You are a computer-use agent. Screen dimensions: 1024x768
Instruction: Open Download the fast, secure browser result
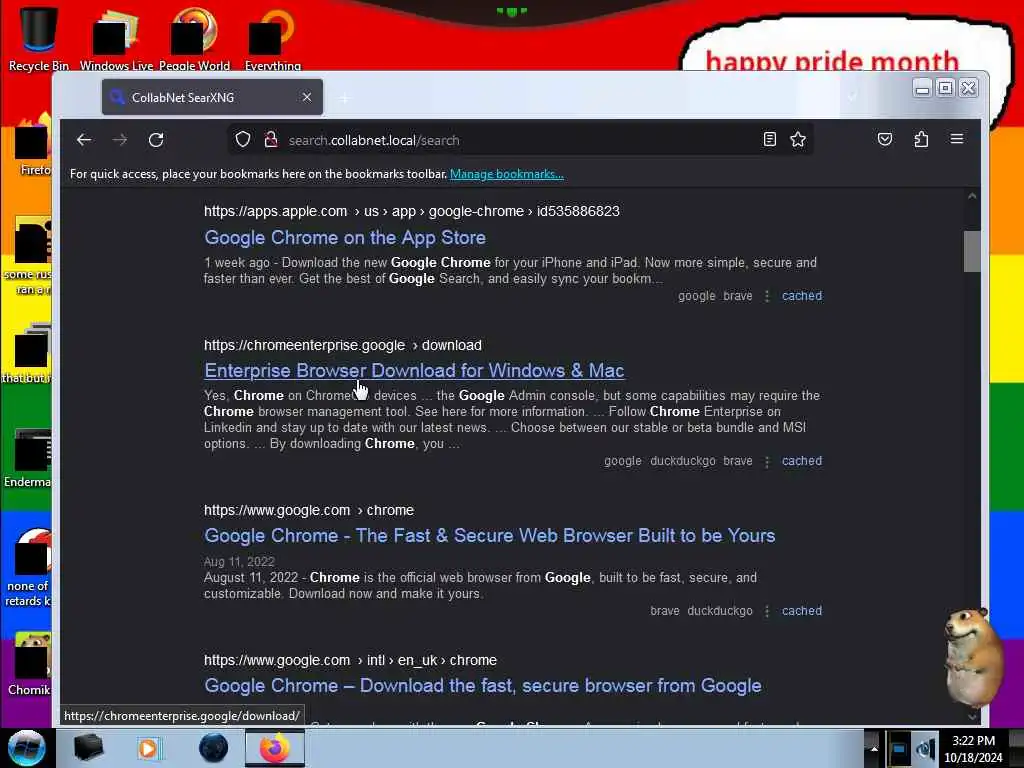[483, 686]
